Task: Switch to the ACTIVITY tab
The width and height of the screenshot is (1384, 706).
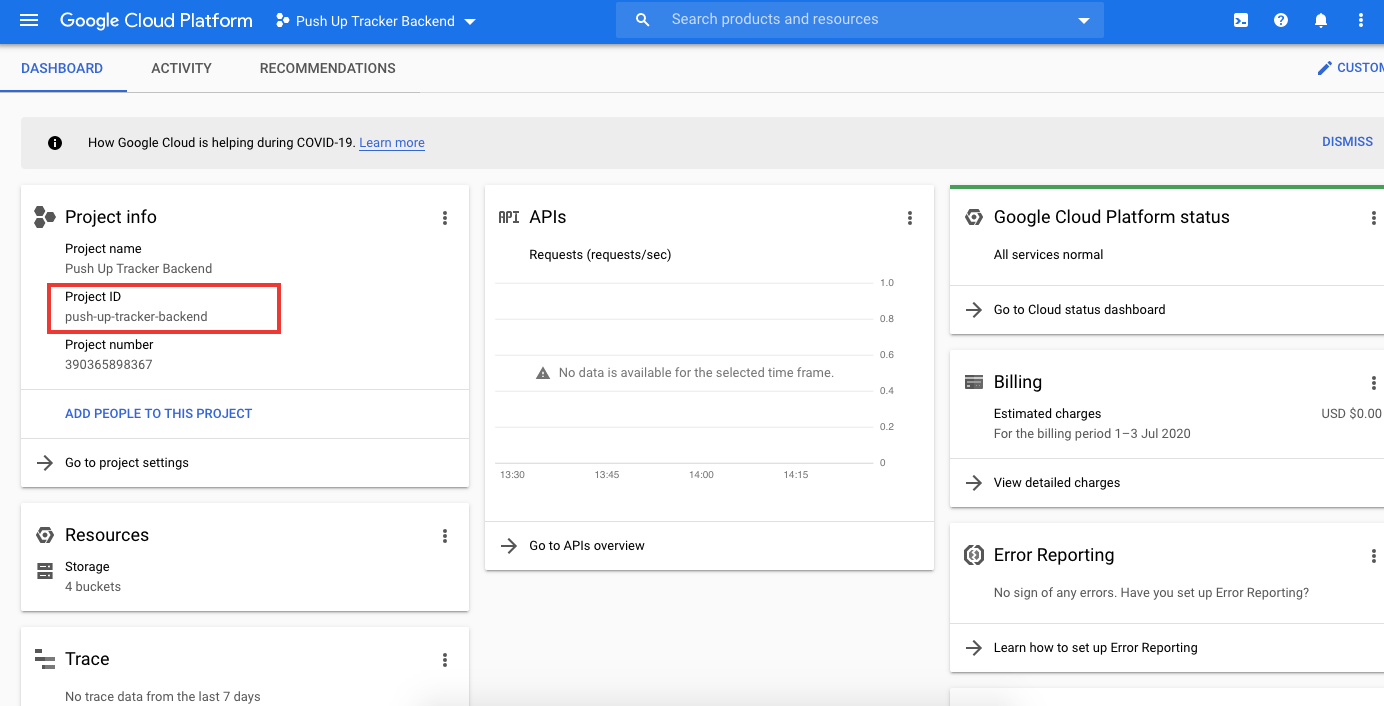Action: point(181,68)
